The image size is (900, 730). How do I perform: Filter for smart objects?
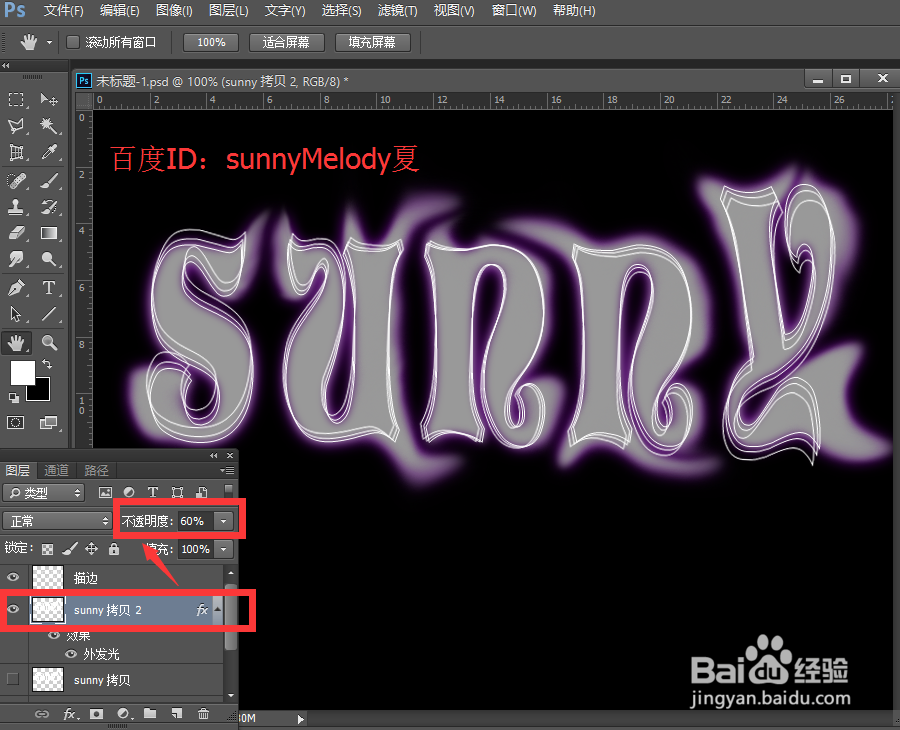click(201, 492)
